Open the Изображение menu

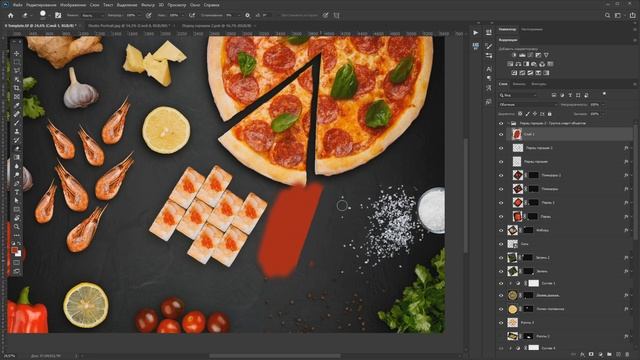73,5
